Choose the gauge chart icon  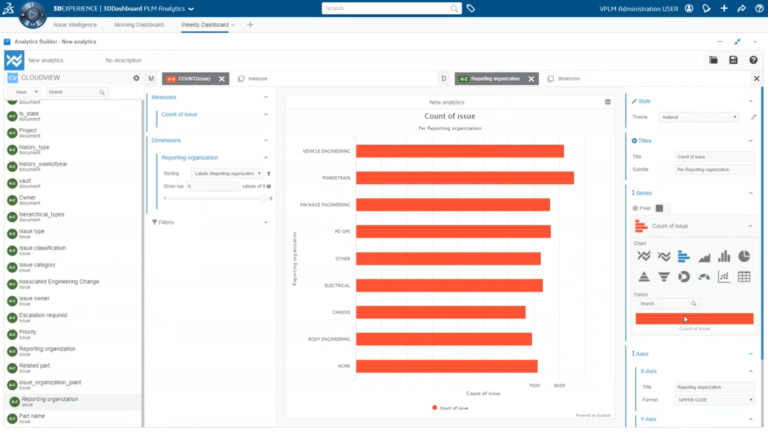pyautogui.click(x=704, y=277)
